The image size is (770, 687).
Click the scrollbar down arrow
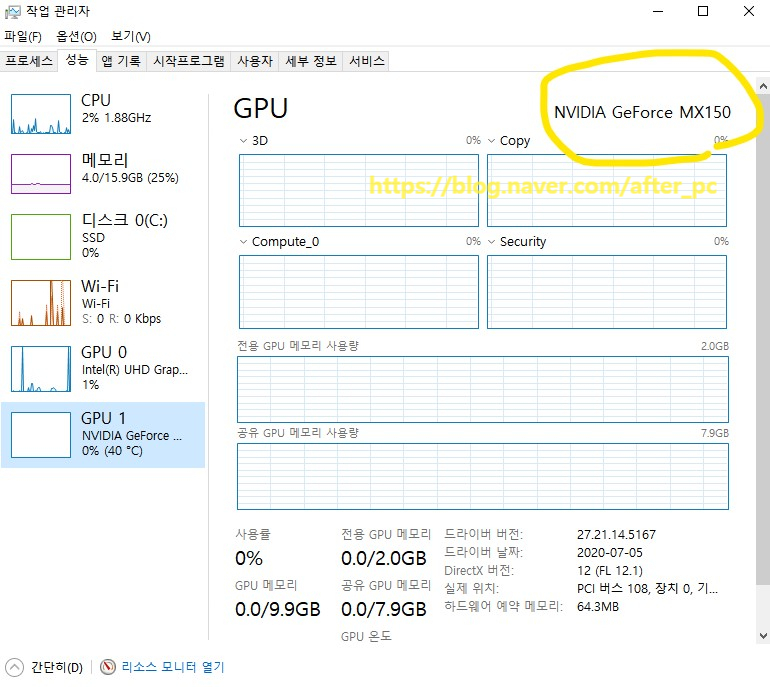(763, 636)
